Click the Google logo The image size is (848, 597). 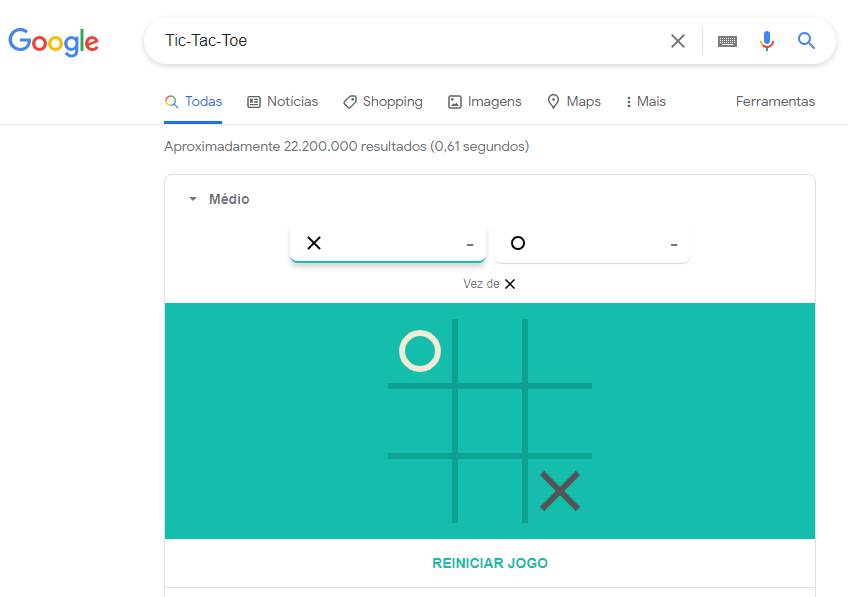[x=53, y=42]
